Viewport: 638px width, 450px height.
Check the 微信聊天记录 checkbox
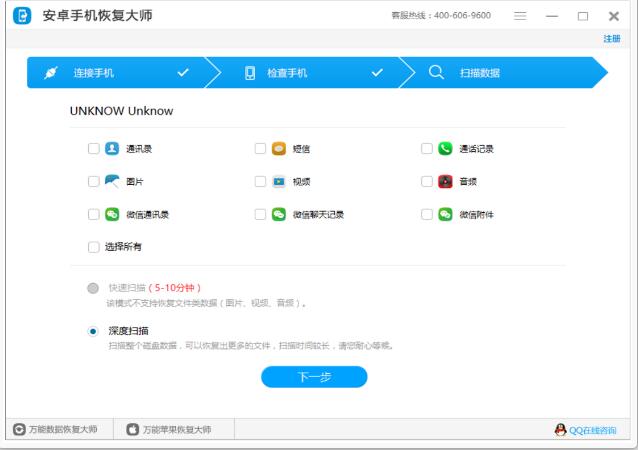[x=260, y=214]
